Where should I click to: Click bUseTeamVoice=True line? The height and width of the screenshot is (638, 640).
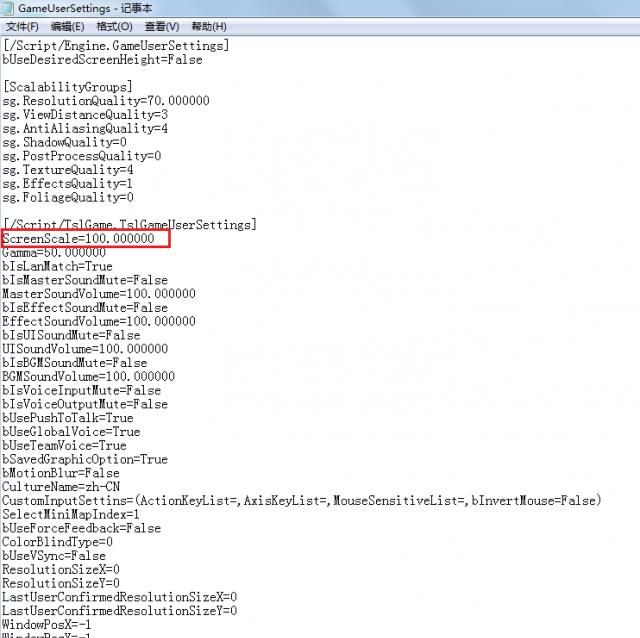click(x=64, y=446)
